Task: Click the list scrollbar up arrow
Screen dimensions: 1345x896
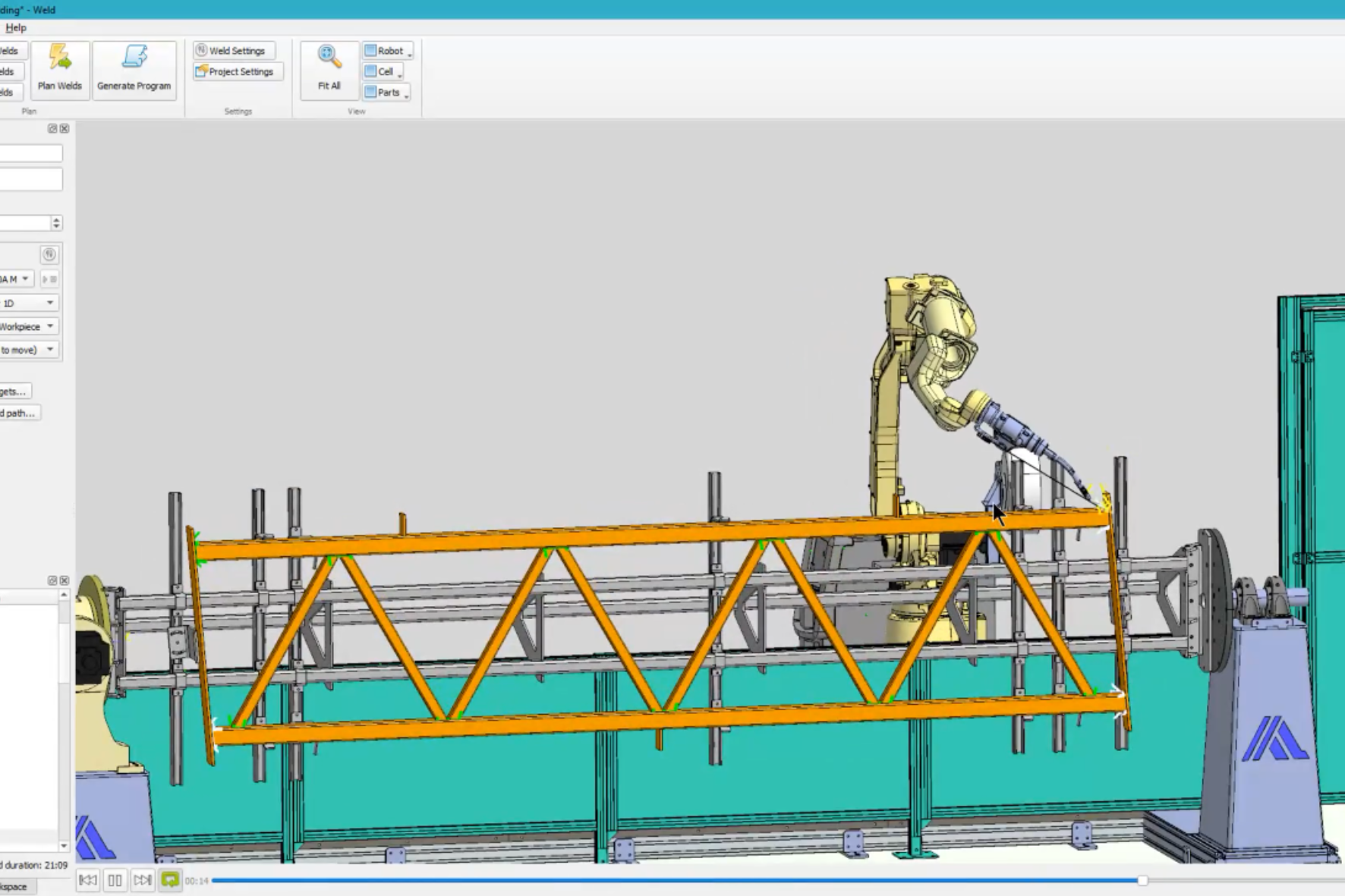Action: pyautogui.click(x=64, y=595)
